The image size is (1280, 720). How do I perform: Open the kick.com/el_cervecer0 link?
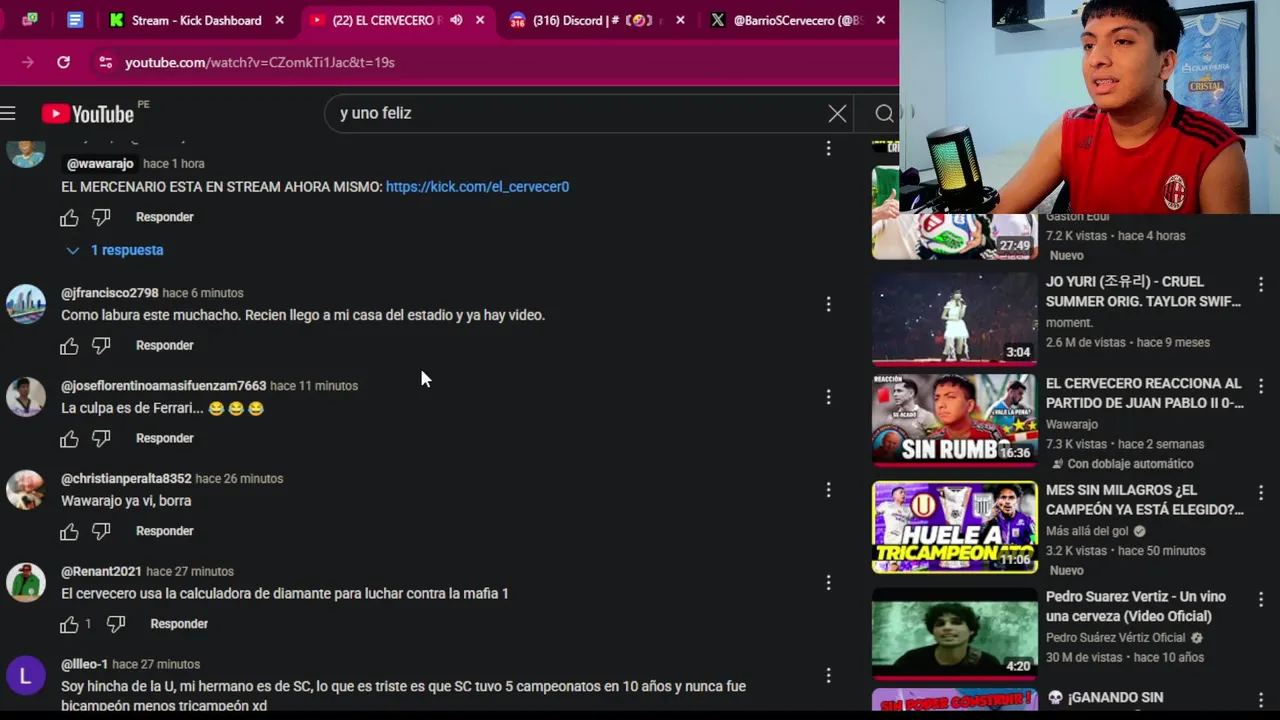[x=477, y=187]
